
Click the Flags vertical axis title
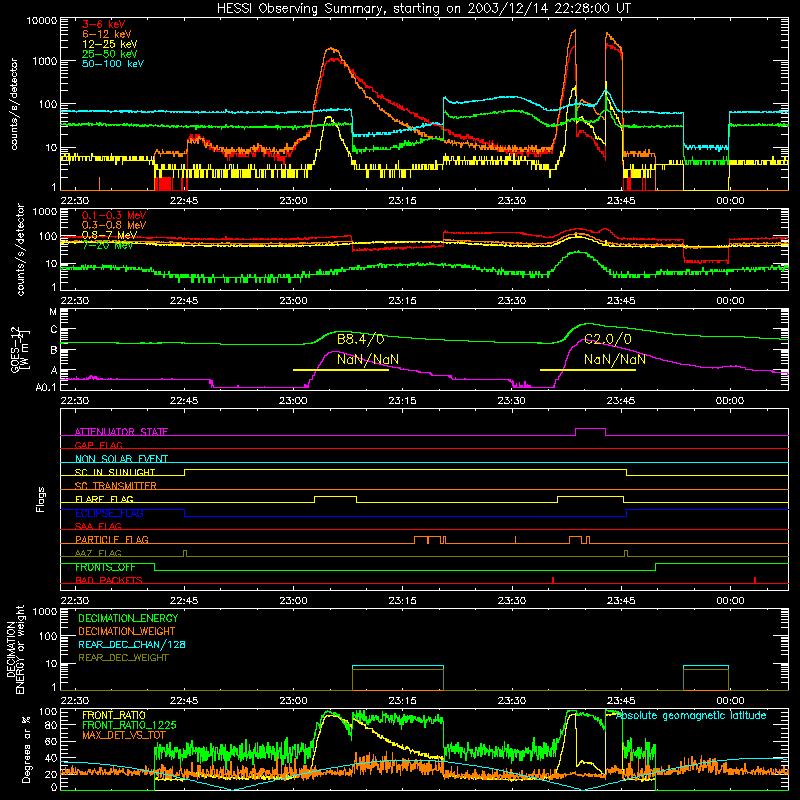pyautogui.click(x=41, y=499)
